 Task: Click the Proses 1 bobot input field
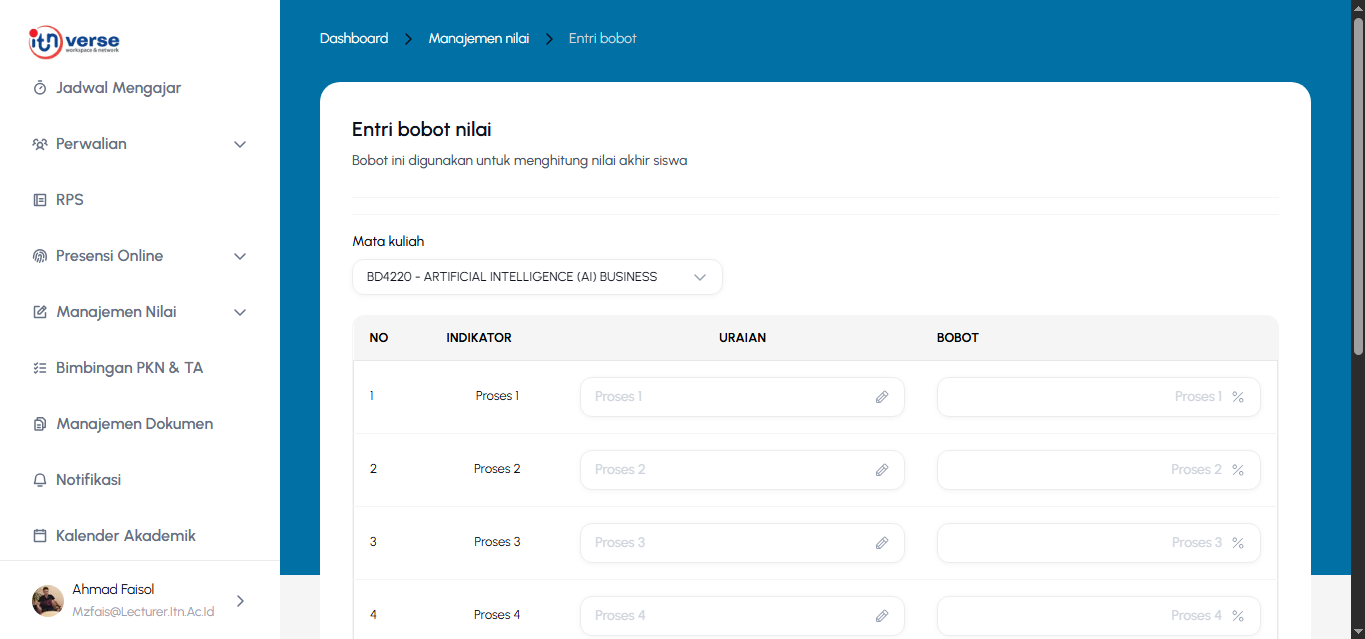click(1099, 397)
